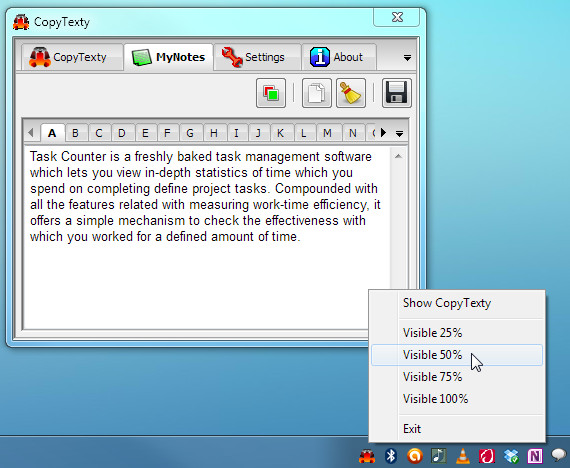
Task: Click the copy pages toolbar icon
Action: (317, 93)
